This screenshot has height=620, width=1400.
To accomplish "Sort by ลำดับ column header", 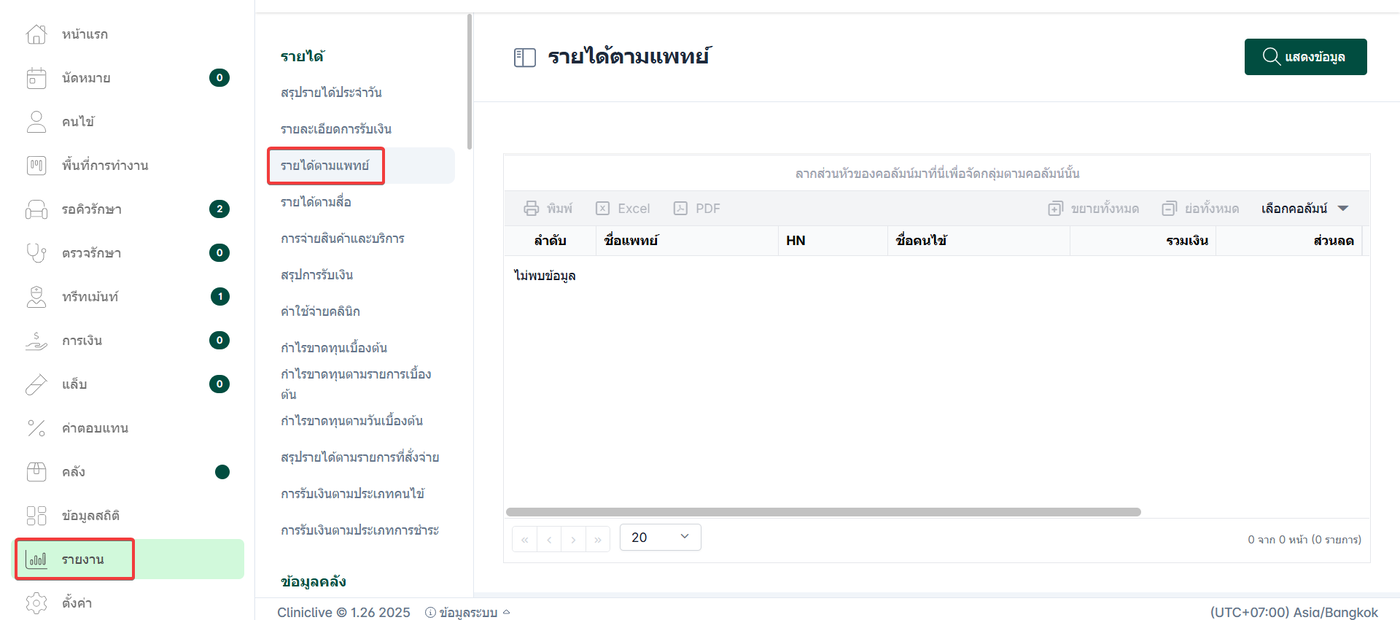I will point(550,241).
